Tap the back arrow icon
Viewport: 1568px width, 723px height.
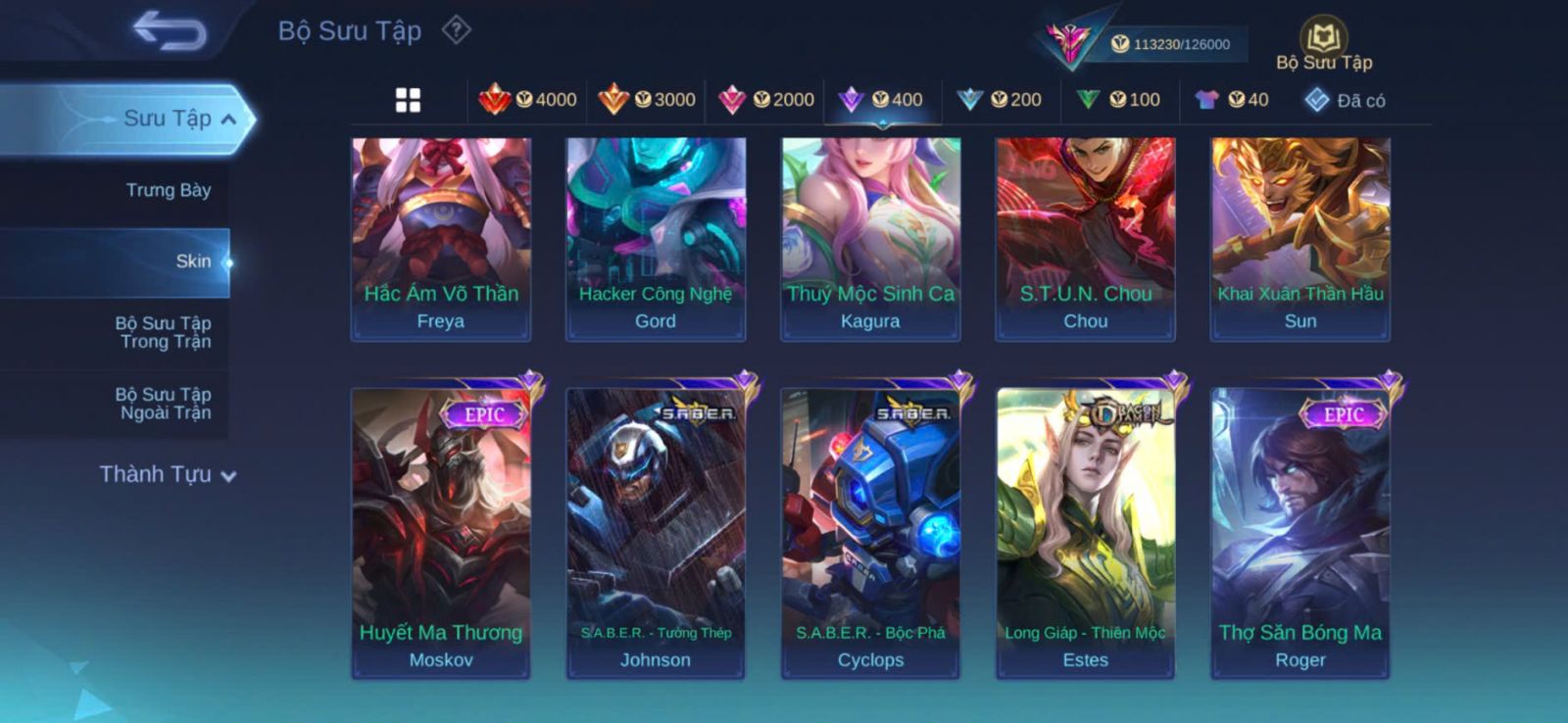point(170,29)
